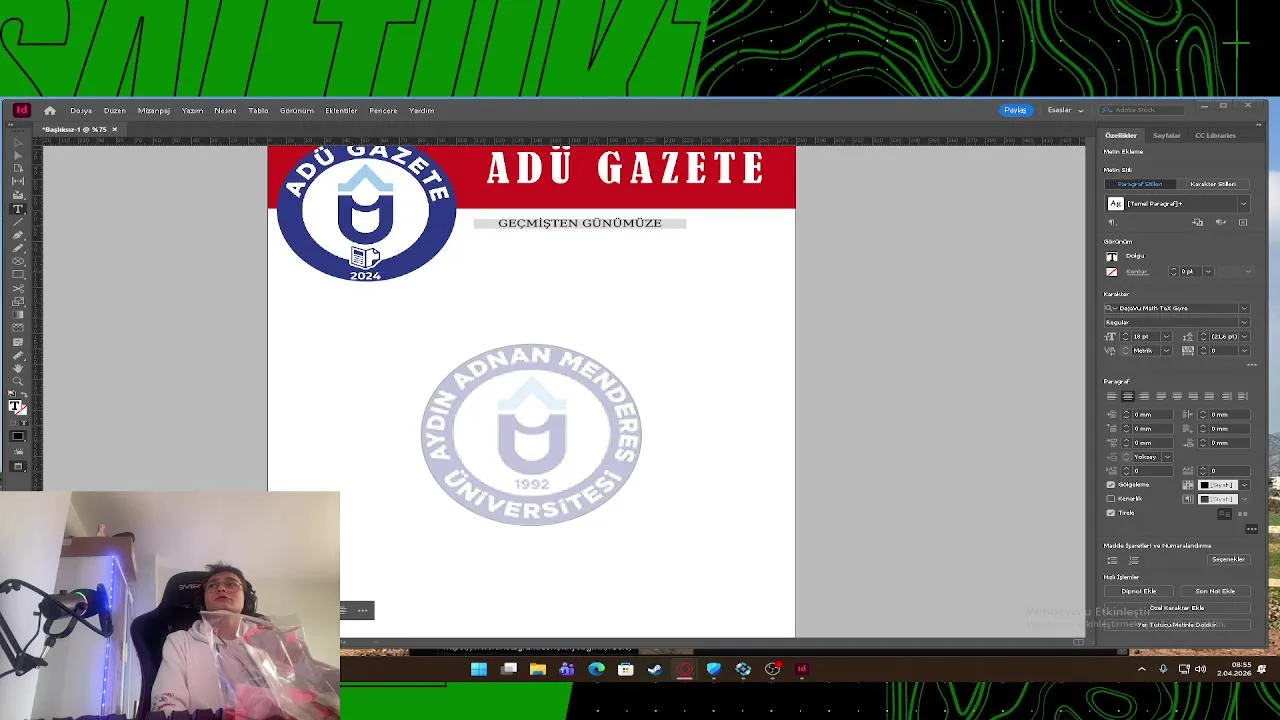The width and height of the screenshot is (1280, 720).
Task: Select the Gradient Swatch tool
Action: (18, 314)
